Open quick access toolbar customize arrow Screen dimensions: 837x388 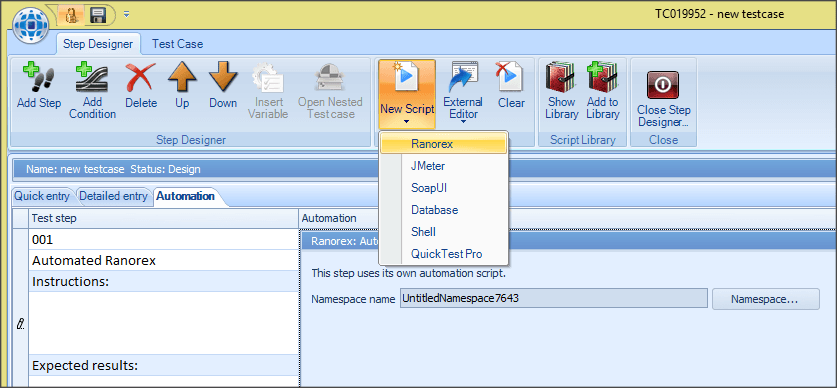click(x=127, y=14)
